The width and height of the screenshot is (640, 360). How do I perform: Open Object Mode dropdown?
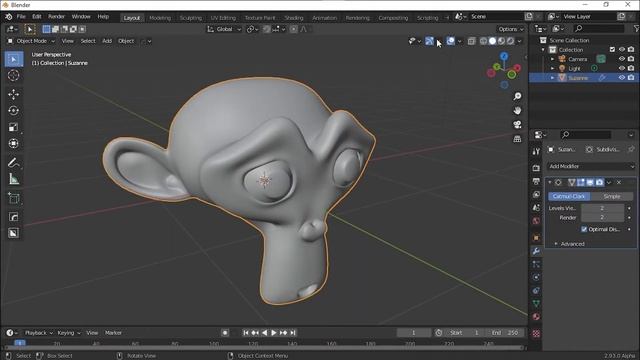31,41
